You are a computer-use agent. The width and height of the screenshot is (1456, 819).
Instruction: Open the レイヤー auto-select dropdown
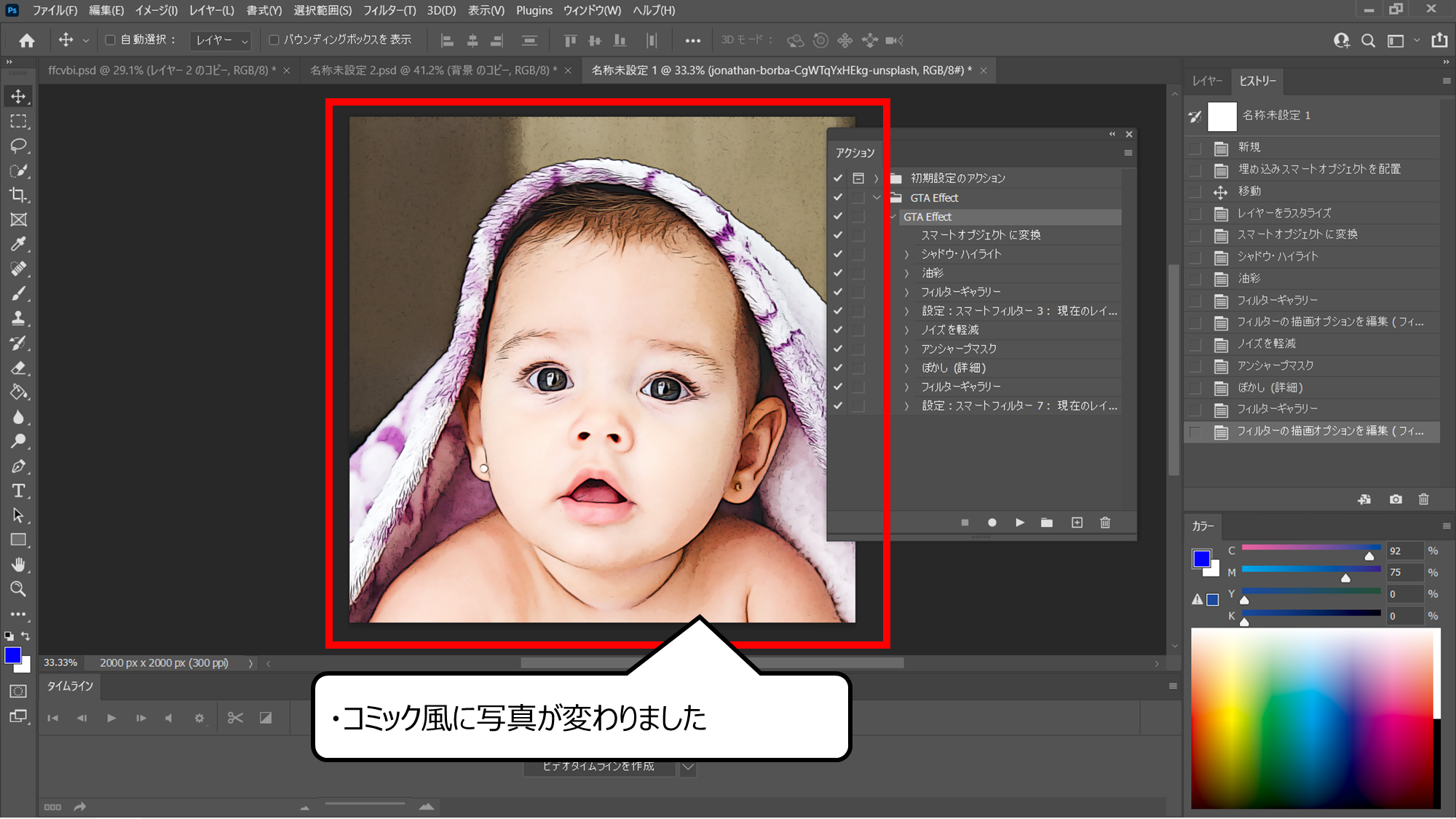[x=220, y=41]
